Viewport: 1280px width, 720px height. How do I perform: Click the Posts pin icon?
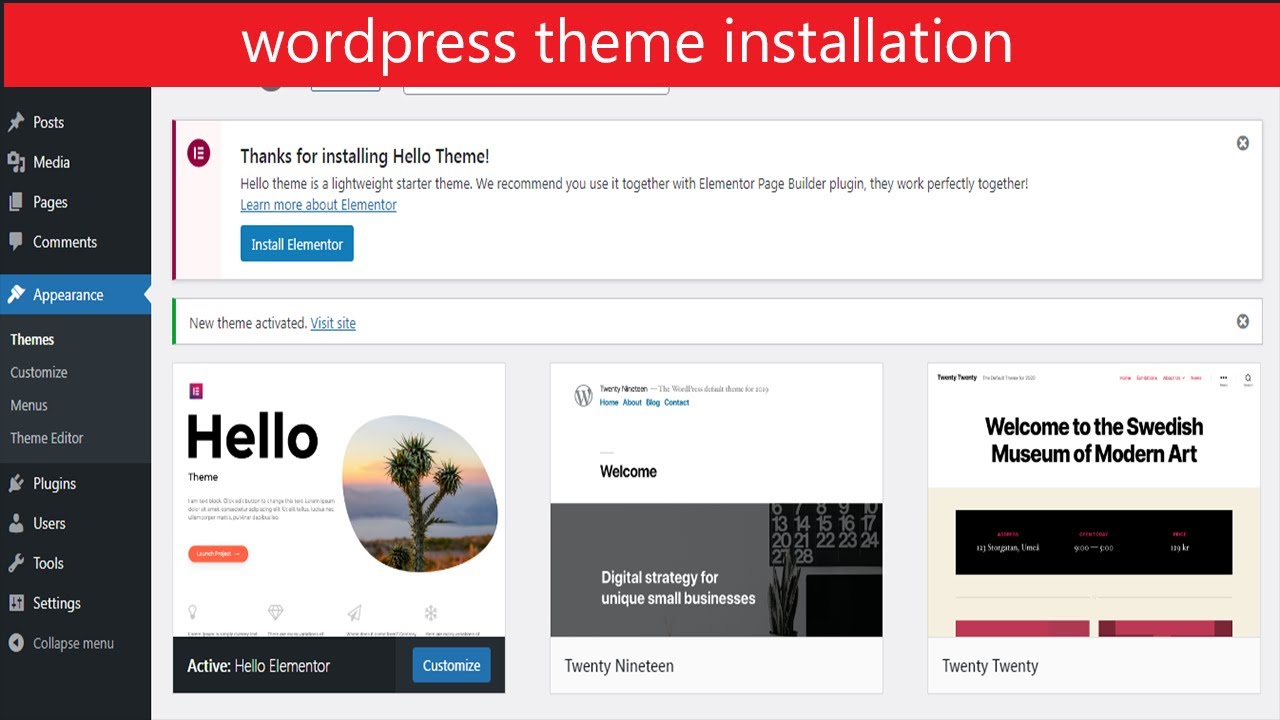tap(16, 122)
